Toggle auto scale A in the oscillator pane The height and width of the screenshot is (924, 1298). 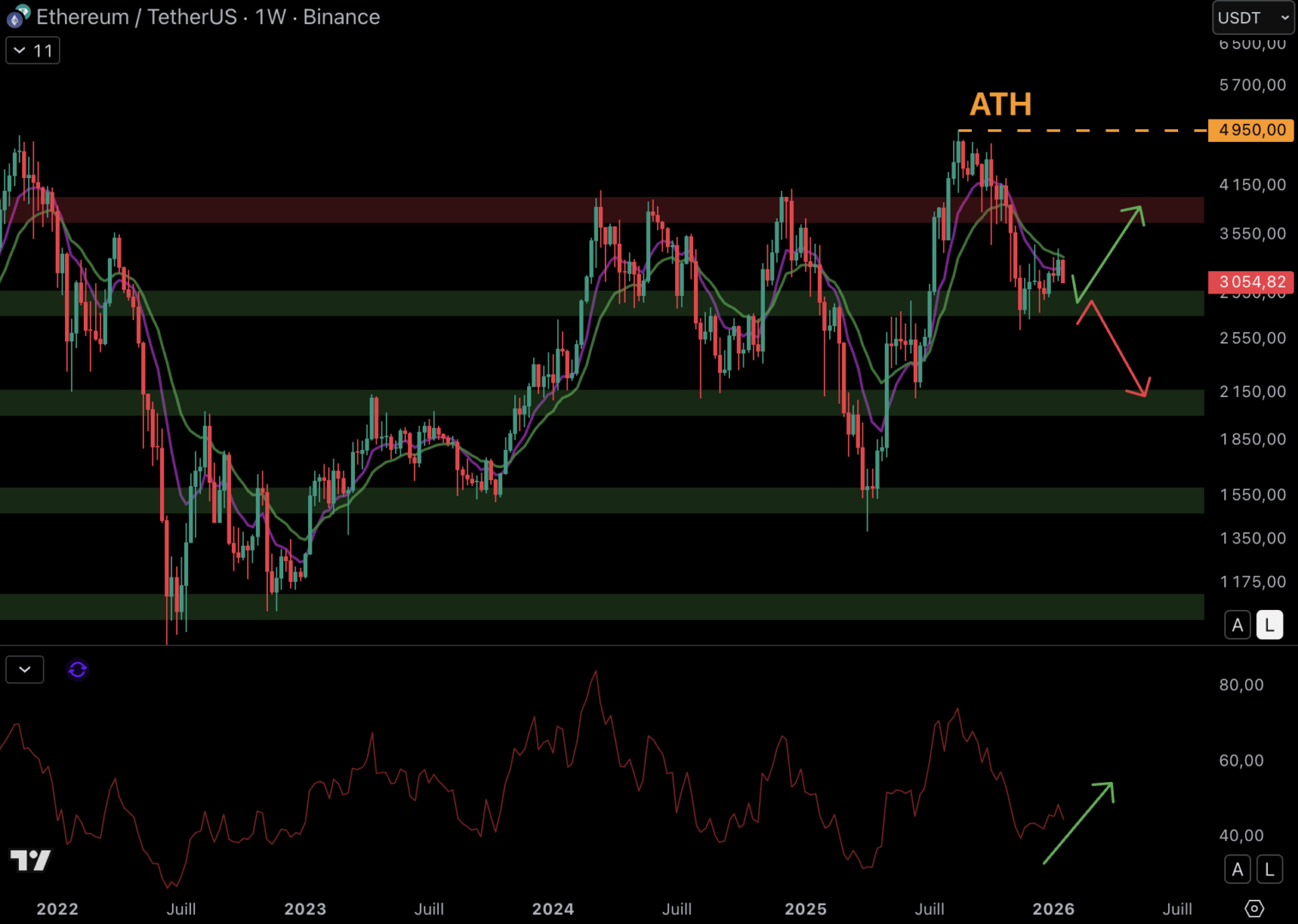(x=1237, y=870)
